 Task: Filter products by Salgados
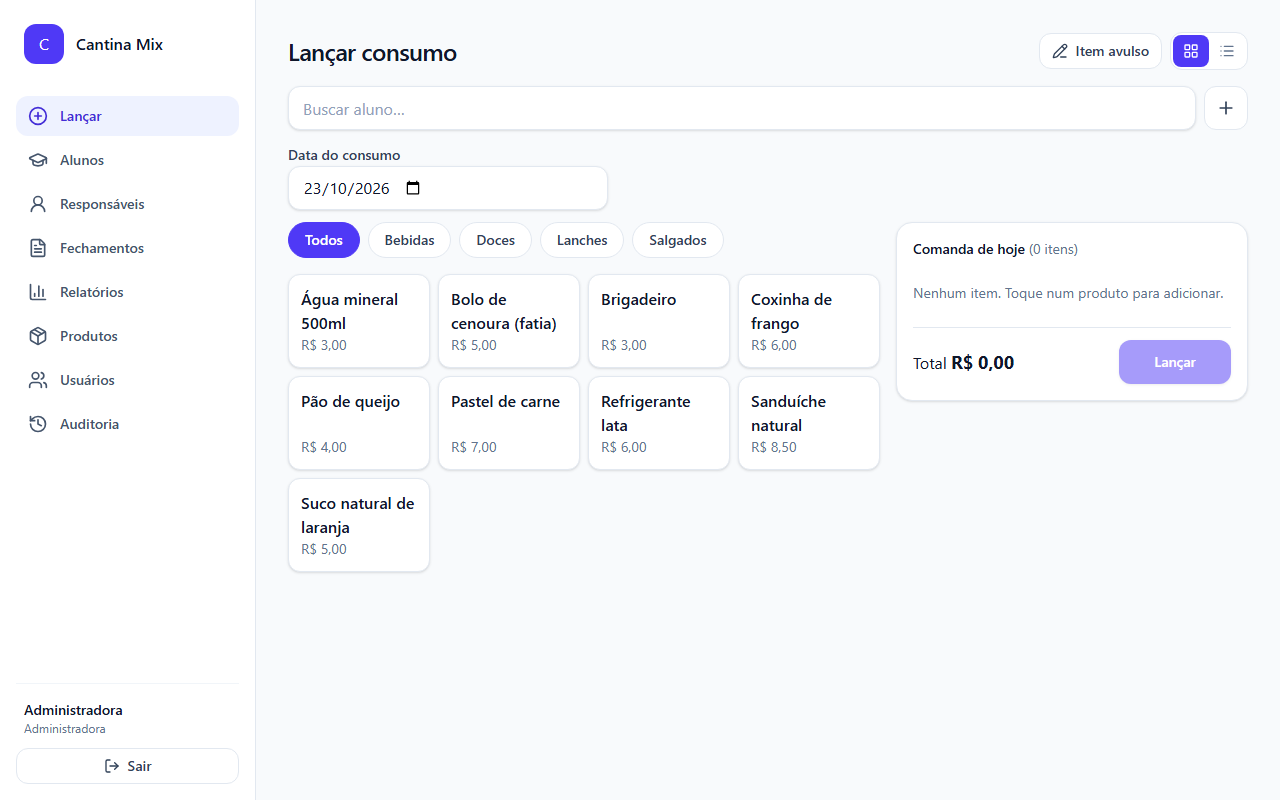click(678, 240)
